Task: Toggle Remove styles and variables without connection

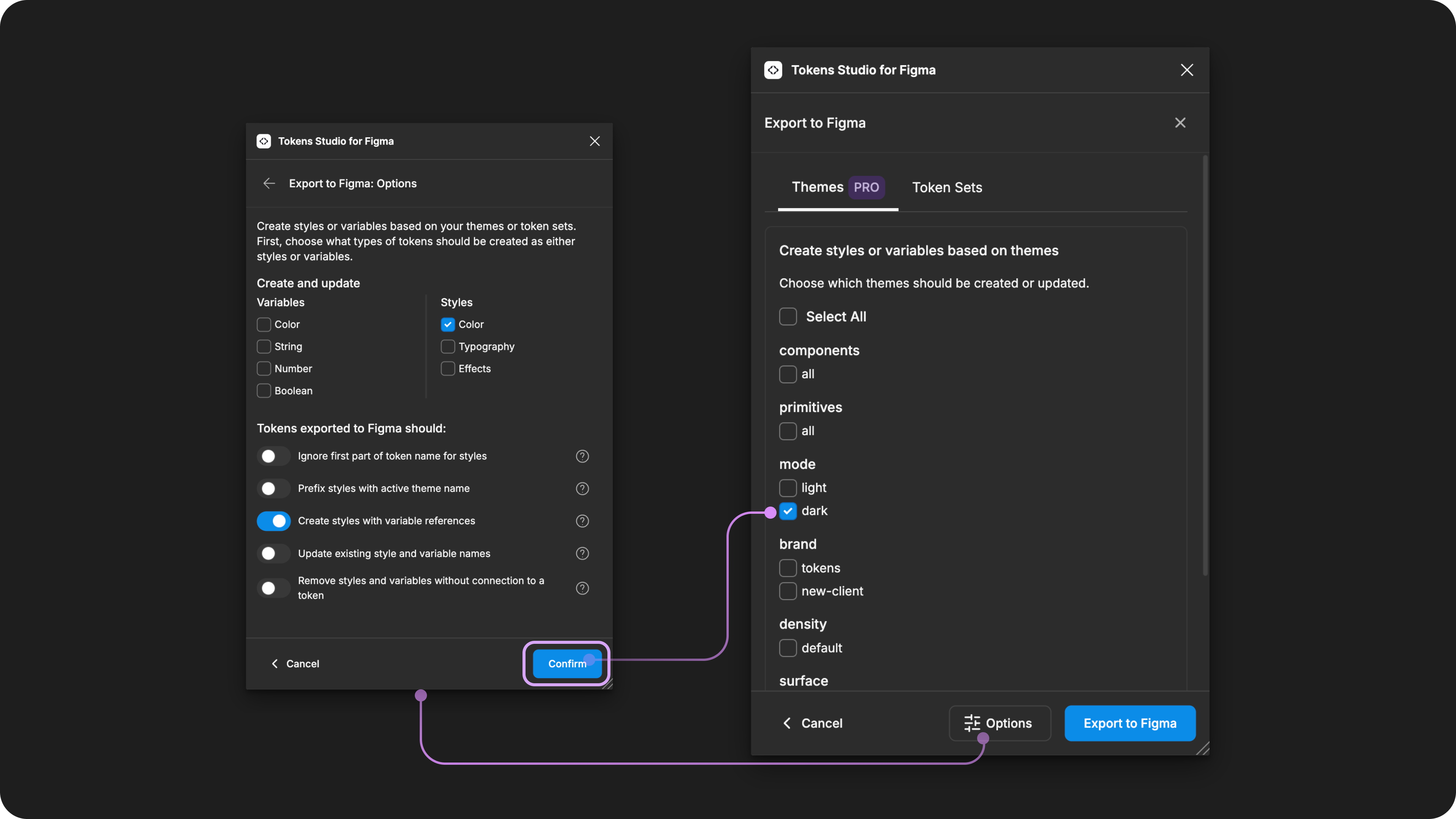Action: (273, 588)
